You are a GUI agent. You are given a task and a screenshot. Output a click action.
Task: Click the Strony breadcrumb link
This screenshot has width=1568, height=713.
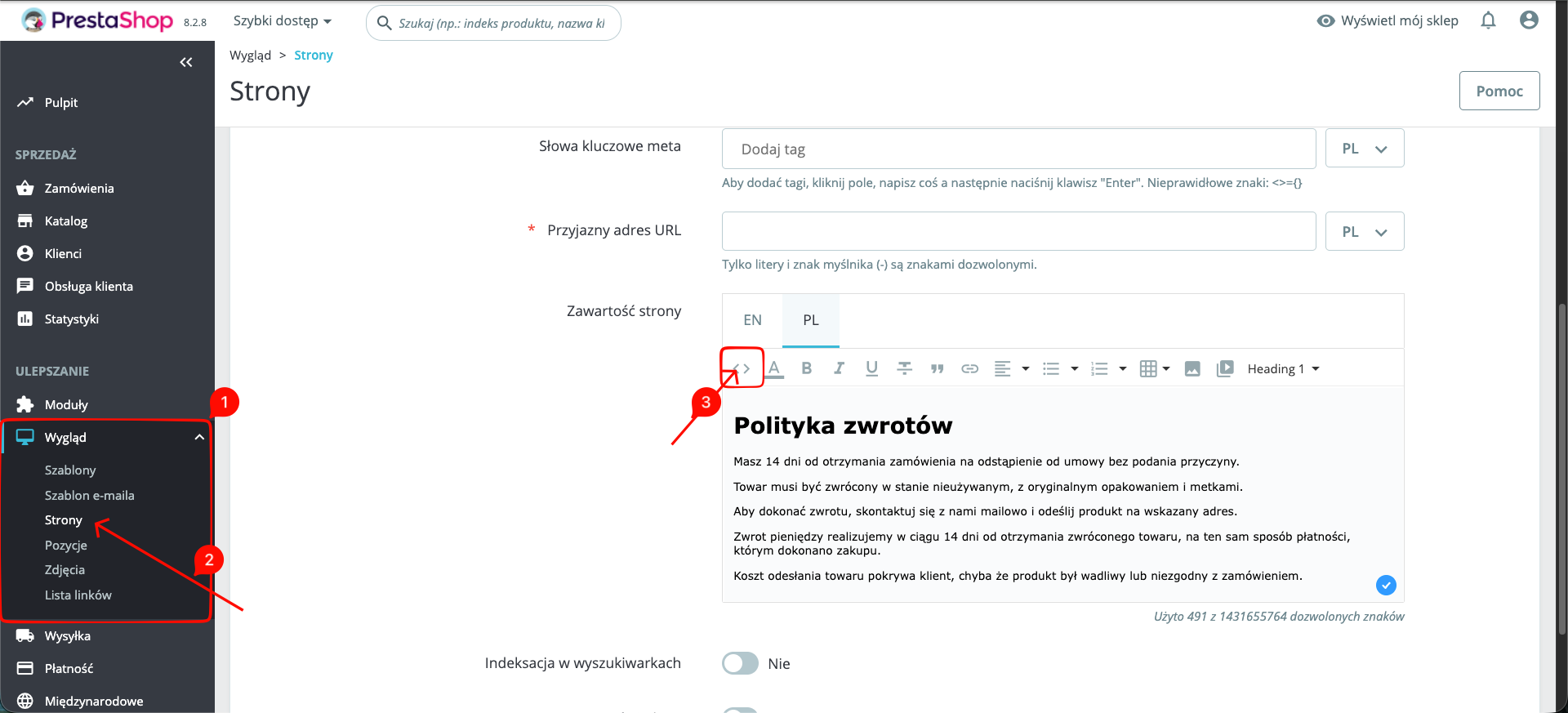coord(314,56)
